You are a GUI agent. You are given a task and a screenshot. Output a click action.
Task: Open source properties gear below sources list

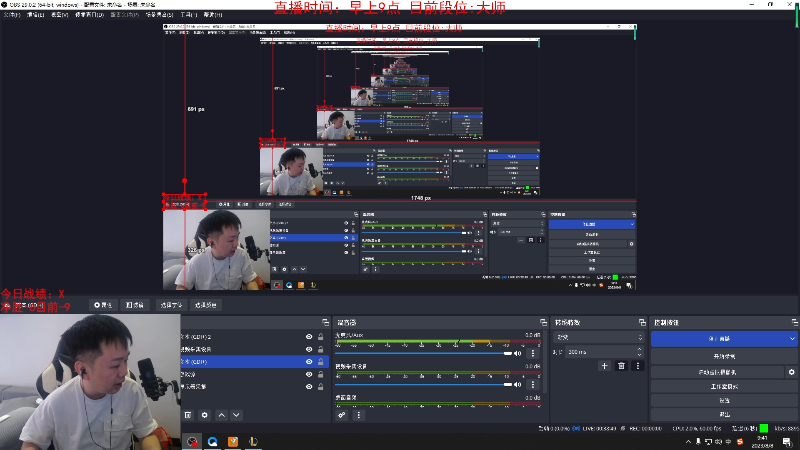coord(205,415)
